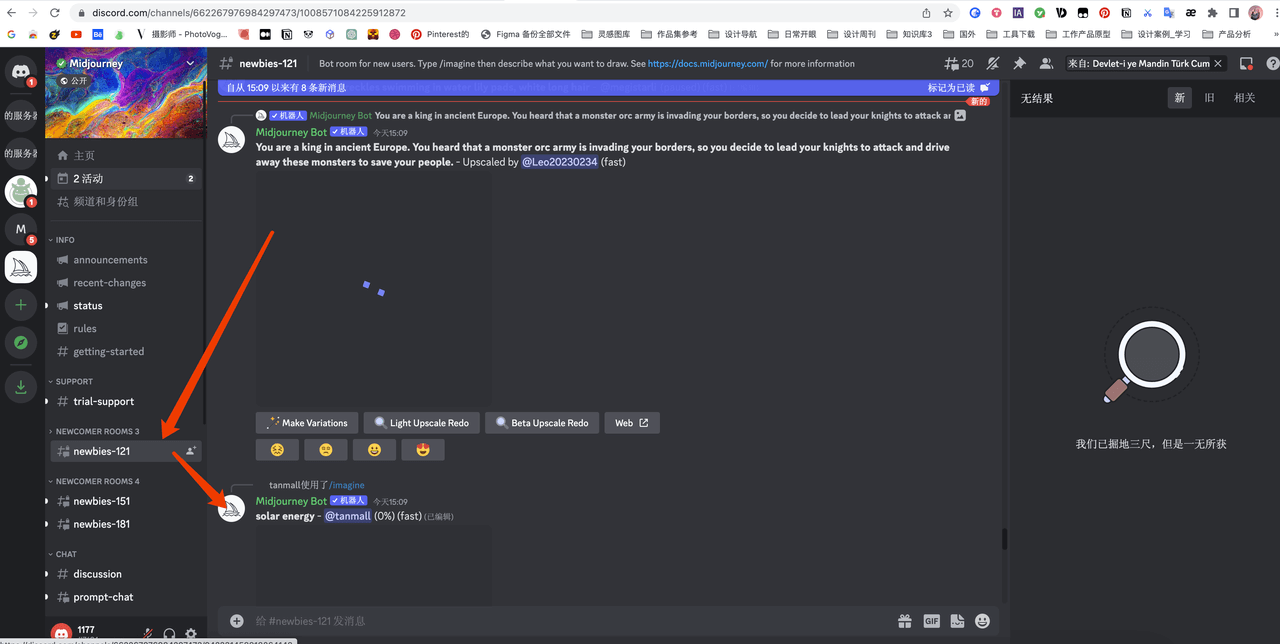Open threads icon showing 20
The height and width of the screenshot is (644, 1280).
(958, 63)
